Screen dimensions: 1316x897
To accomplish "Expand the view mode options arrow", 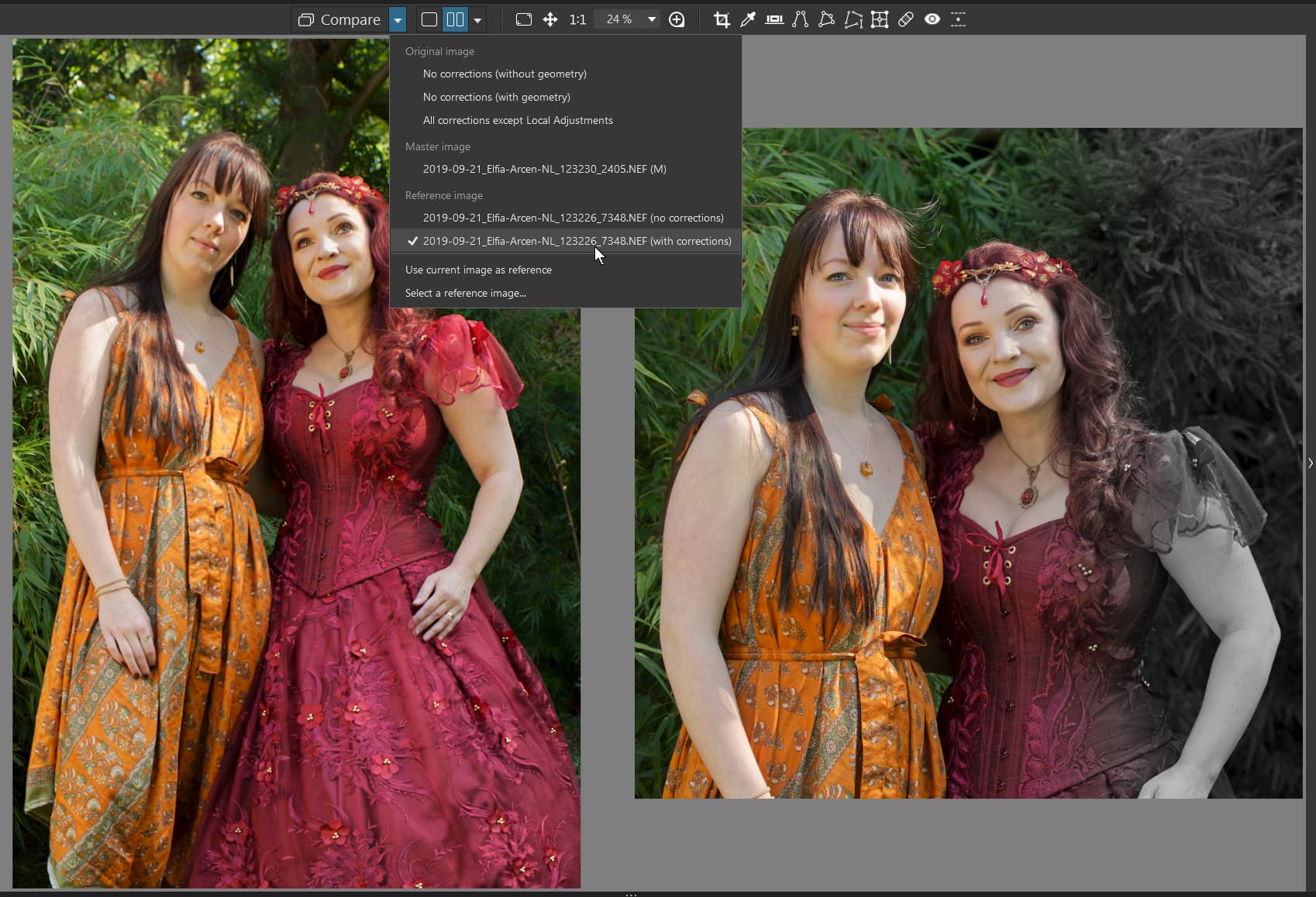I will (x=478, y=19).
